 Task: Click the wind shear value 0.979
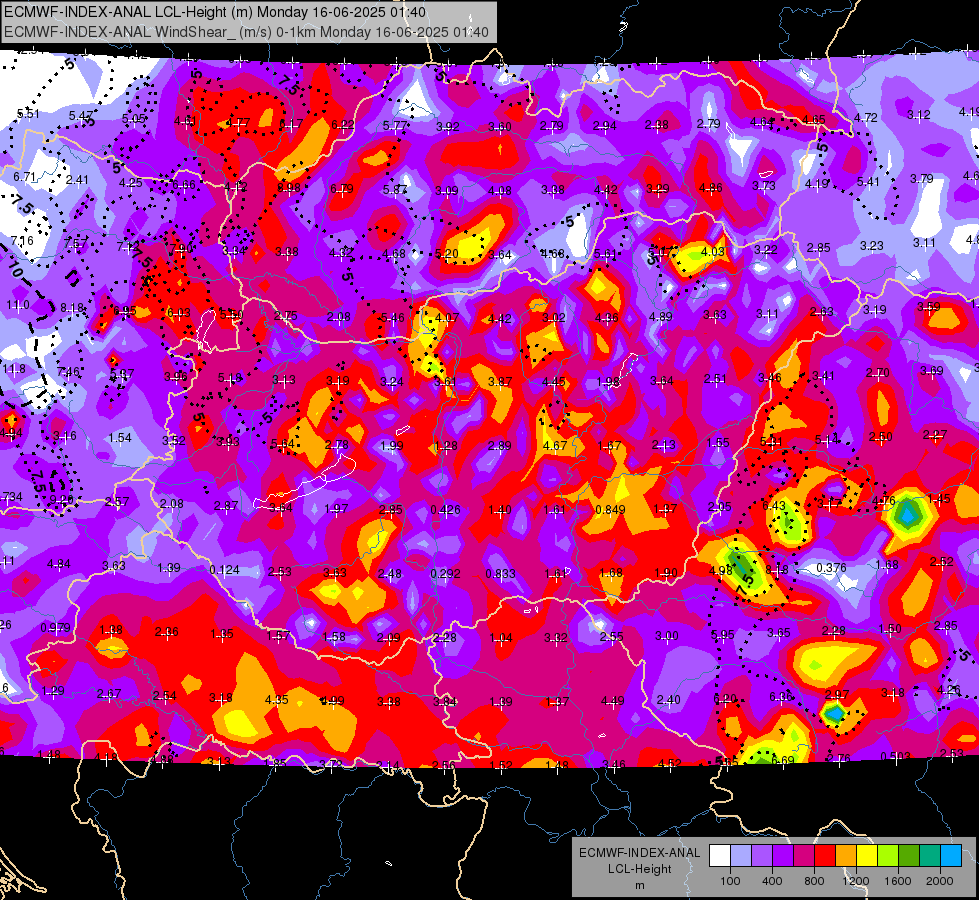[x=55, y=628]
